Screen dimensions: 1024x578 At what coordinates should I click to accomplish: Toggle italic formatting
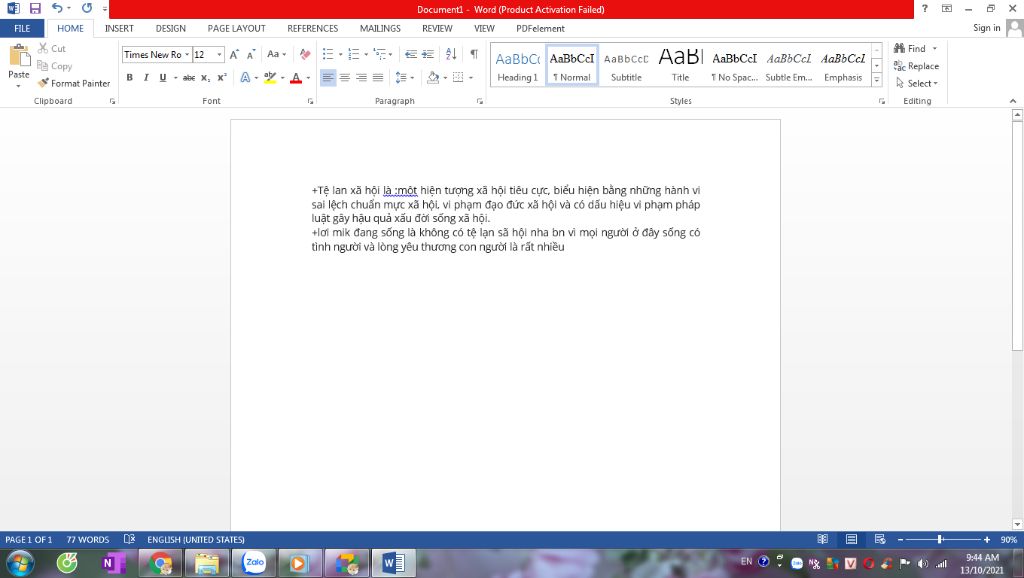tap(146, 77)
